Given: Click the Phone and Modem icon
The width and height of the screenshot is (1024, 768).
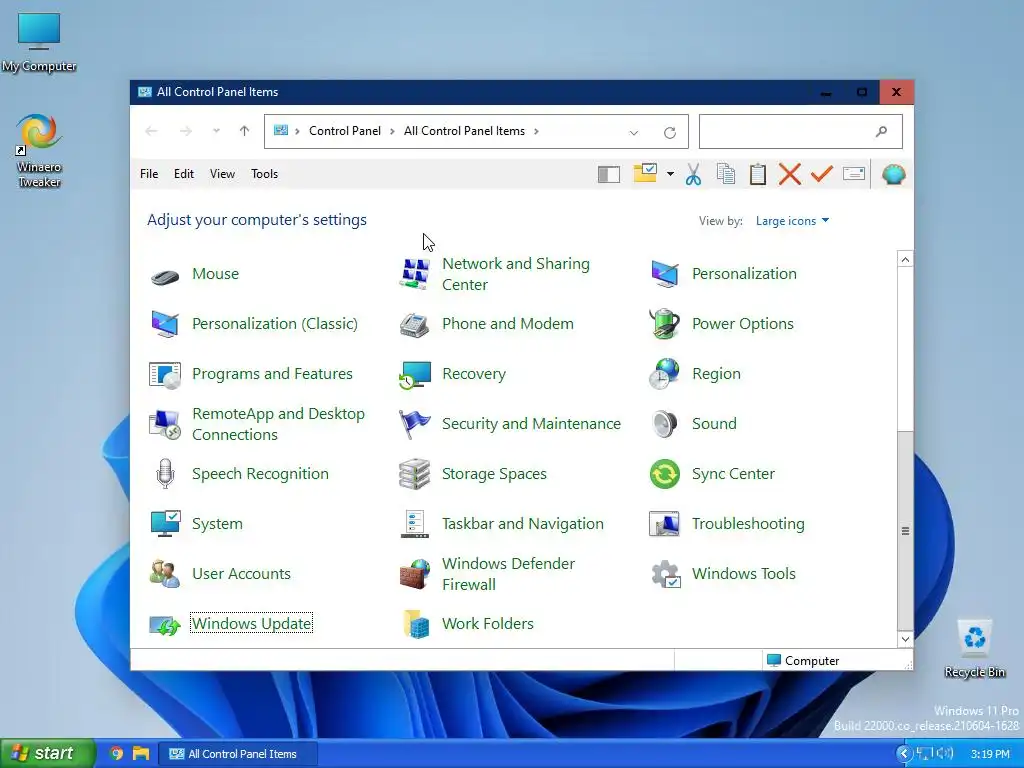Looking at the screenshot, I should (x=415, y=324).
